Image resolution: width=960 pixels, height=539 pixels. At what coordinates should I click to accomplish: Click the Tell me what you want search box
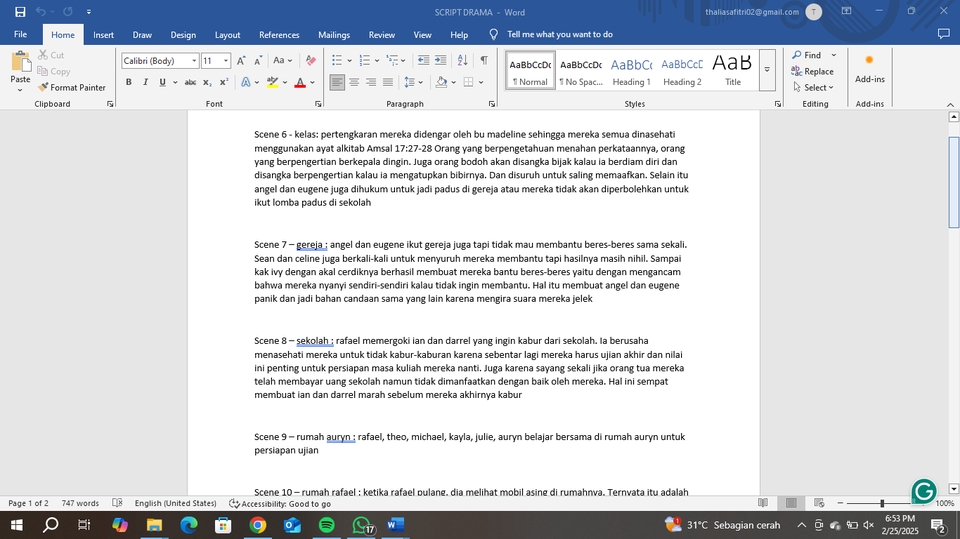[x=560, y=34]
